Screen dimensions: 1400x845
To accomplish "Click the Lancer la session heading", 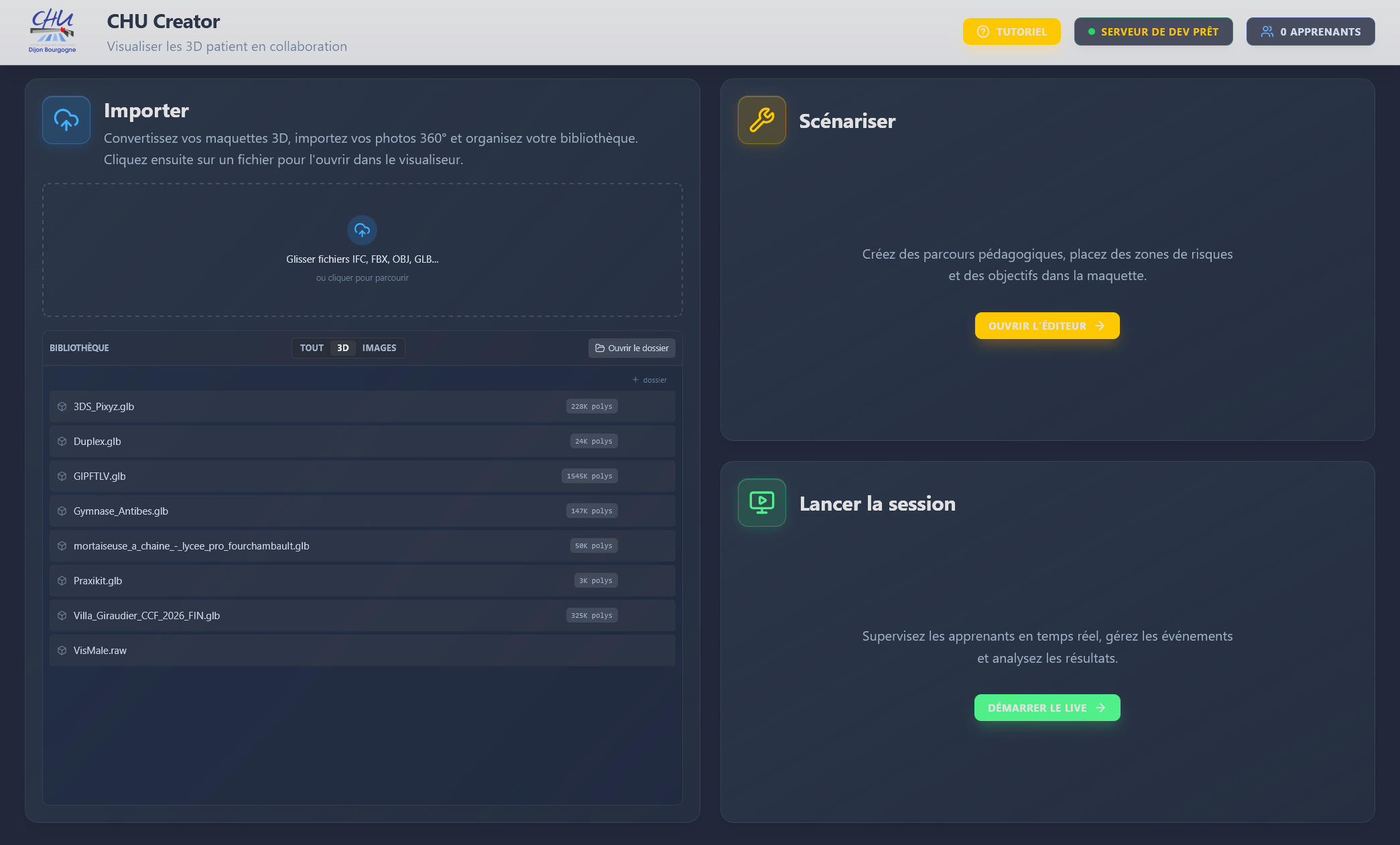I will point(877,504).
